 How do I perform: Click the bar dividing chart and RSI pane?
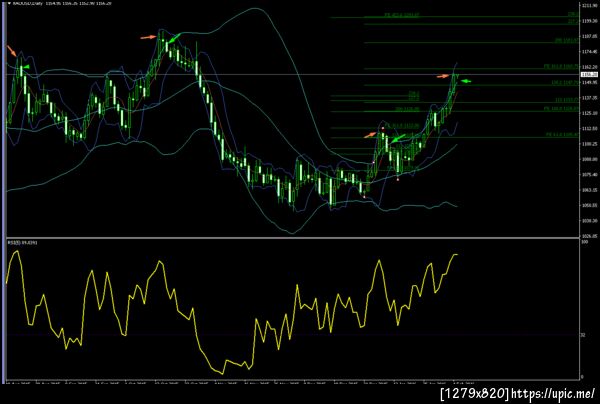coord(293,238)
